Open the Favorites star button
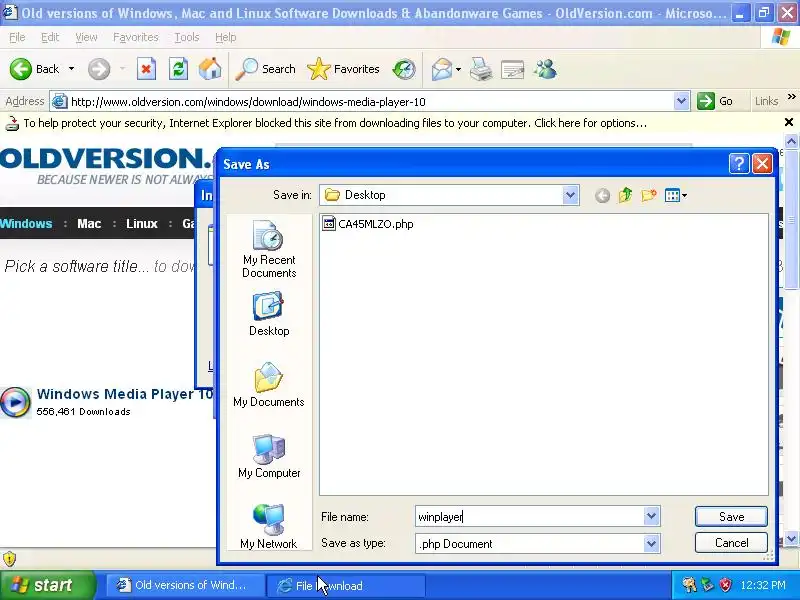The image size is (800, 600). coord(343,69)
